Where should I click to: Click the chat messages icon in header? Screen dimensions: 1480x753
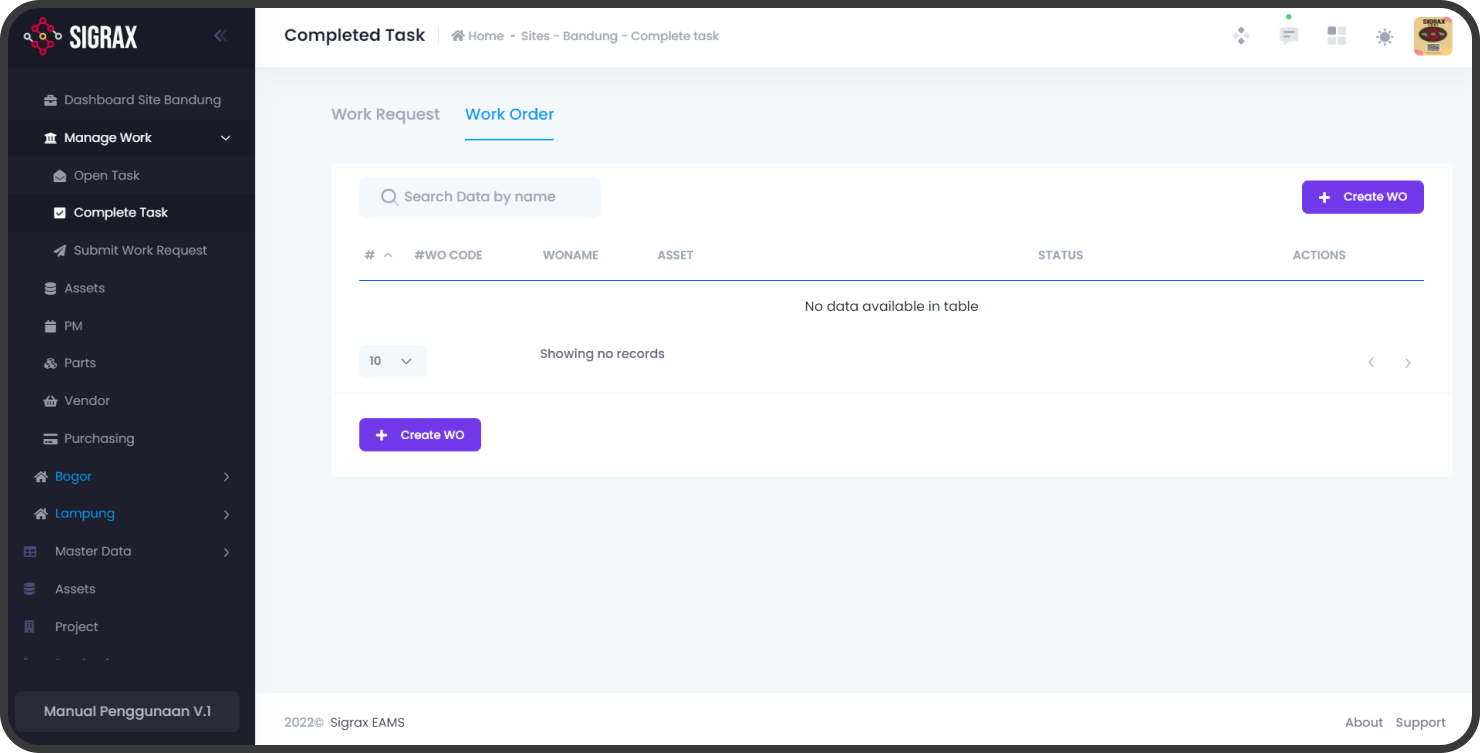point(1289,36)
